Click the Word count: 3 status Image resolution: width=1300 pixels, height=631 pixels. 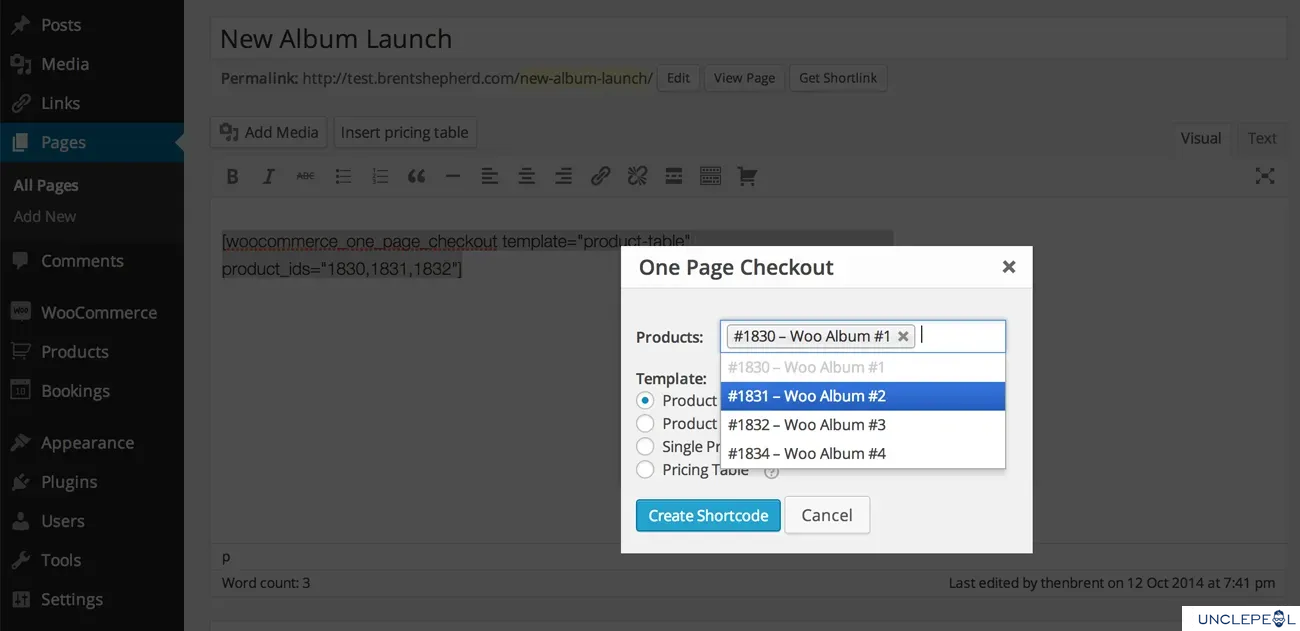point(266,582)
